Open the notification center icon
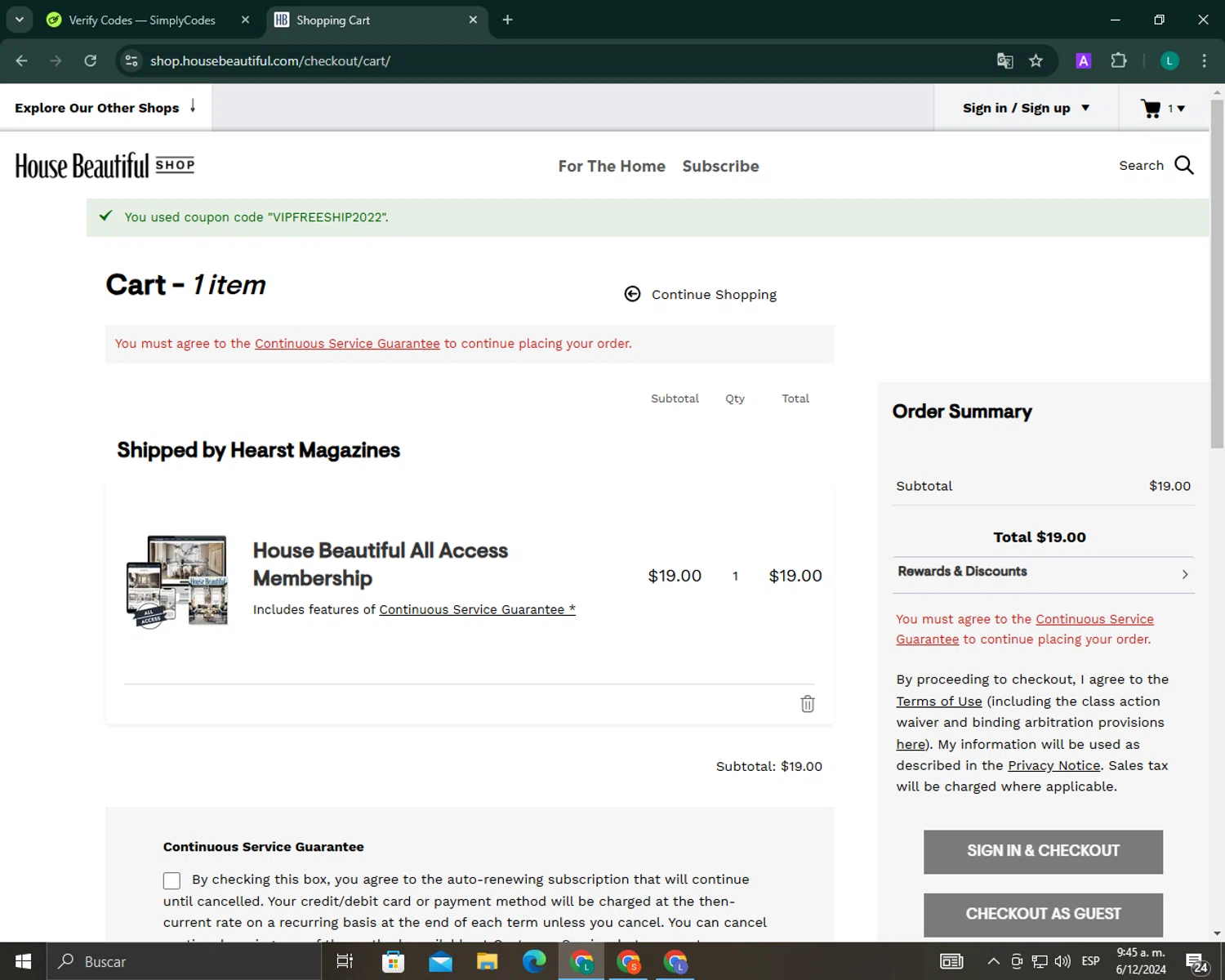Viewport: 1225px width, 980px height. (1197, 962)
